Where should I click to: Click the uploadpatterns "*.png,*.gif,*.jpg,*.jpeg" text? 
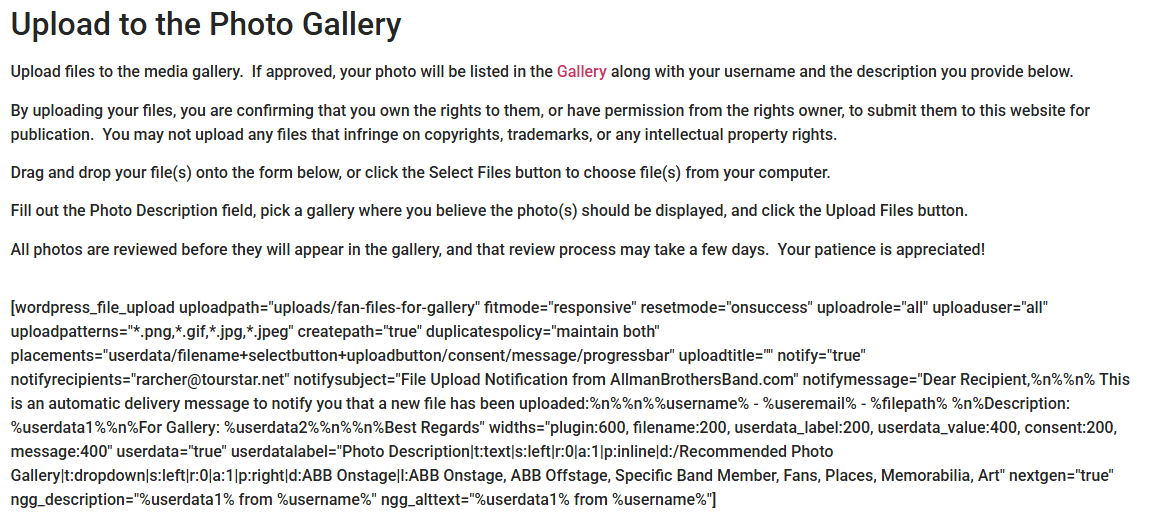pos(212,330)
